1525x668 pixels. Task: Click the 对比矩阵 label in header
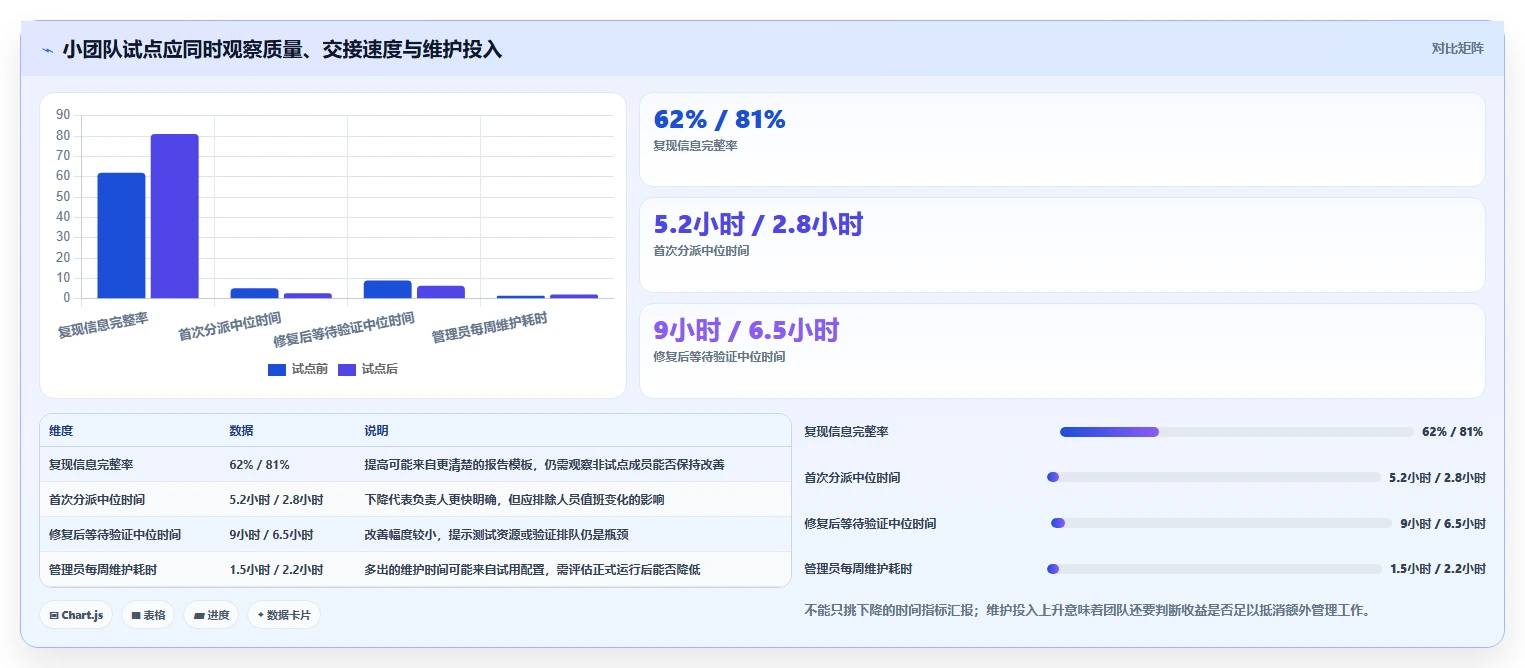click(x=1458, y=48)
